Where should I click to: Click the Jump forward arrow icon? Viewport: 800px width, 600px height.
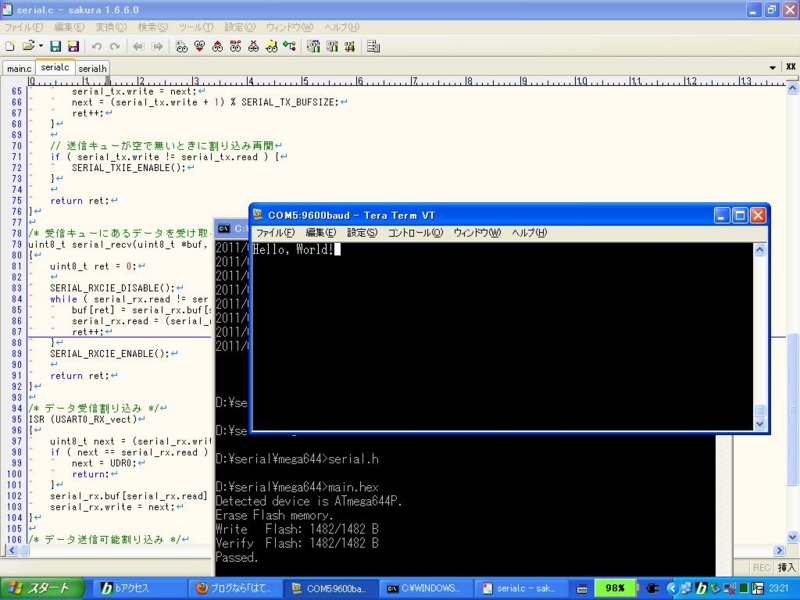pyautogui.click(x=157, y=46)
